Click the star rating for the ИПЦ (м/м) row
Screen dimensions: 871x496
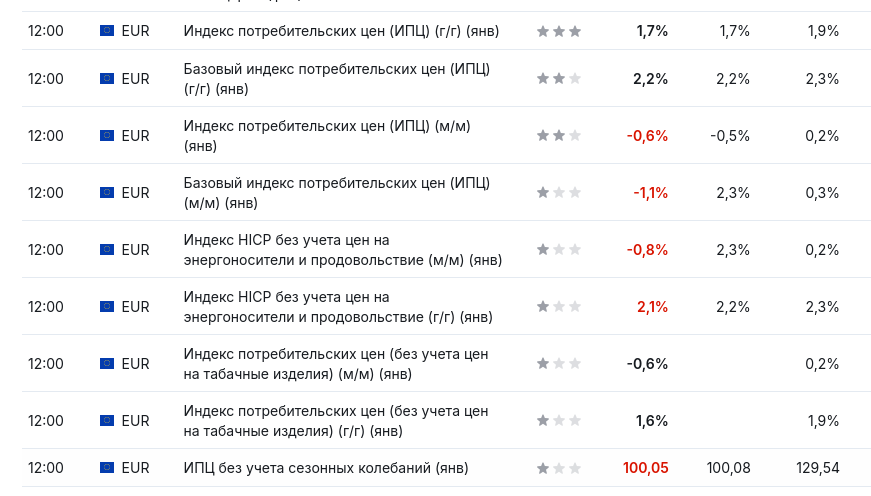(559, 136)
